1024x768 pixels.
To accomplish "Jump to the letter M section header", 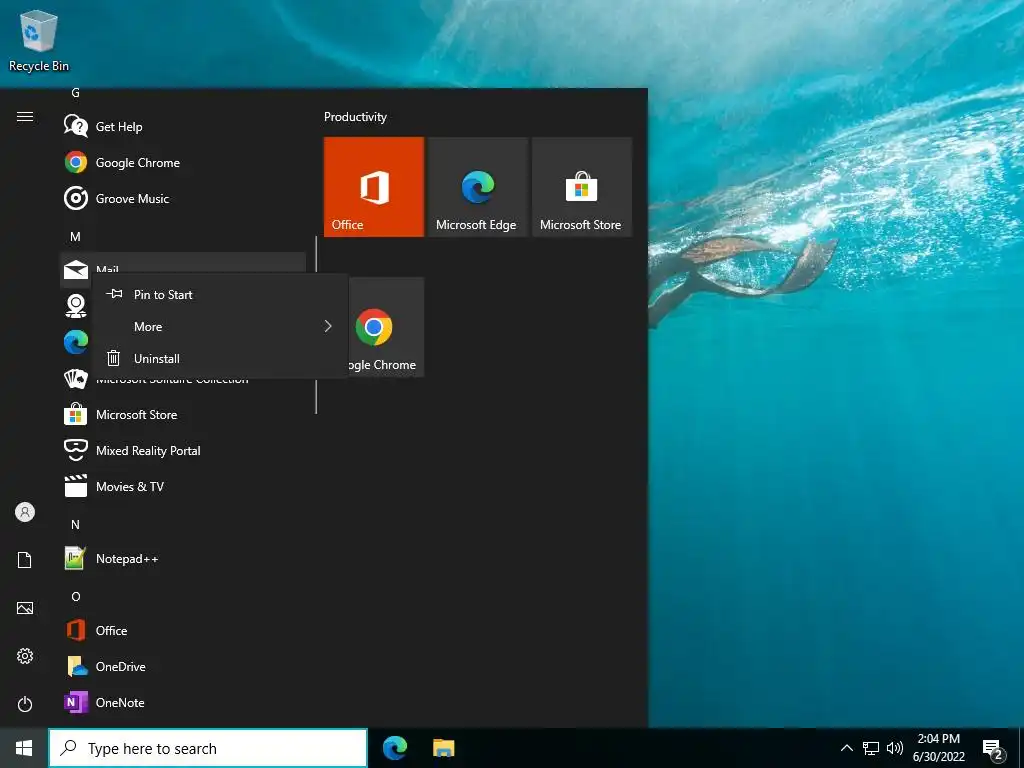I will tap(75, 236).
